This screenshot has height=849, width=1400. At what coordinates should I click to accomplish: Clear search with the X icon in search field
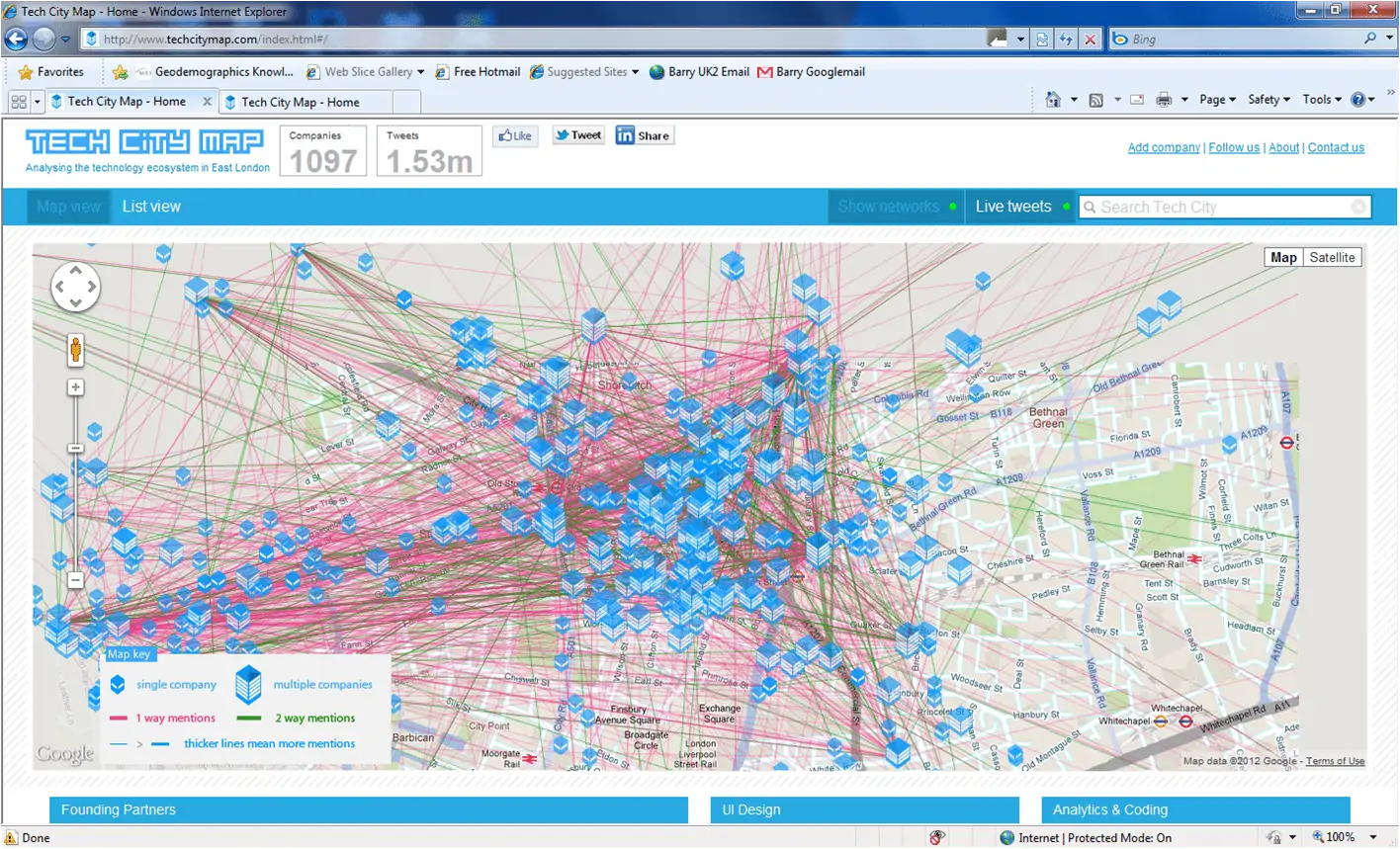tap(1359, 207)
